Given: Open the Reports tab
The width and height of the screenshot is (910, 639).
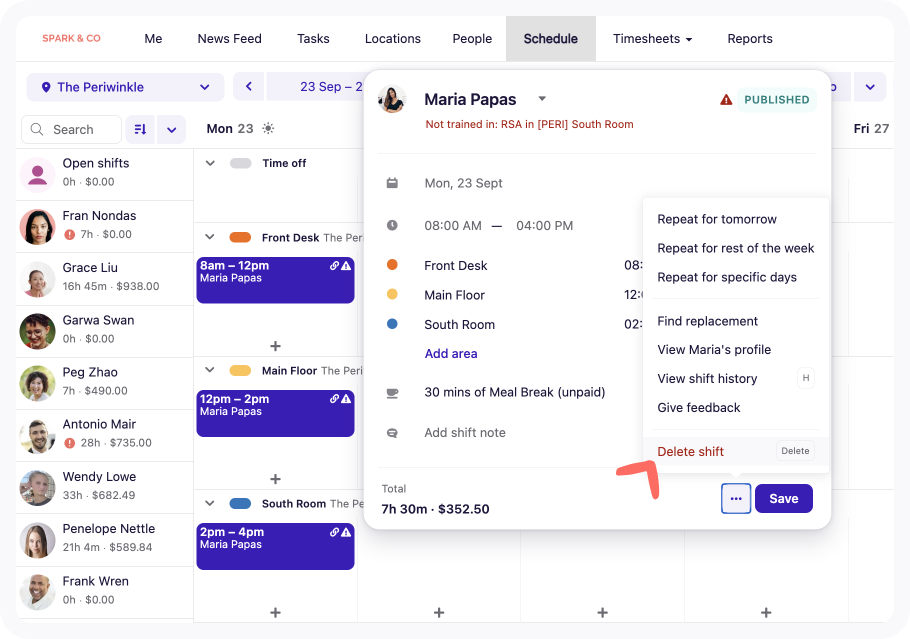Looking at the screenshot, I should coord(750,38).
